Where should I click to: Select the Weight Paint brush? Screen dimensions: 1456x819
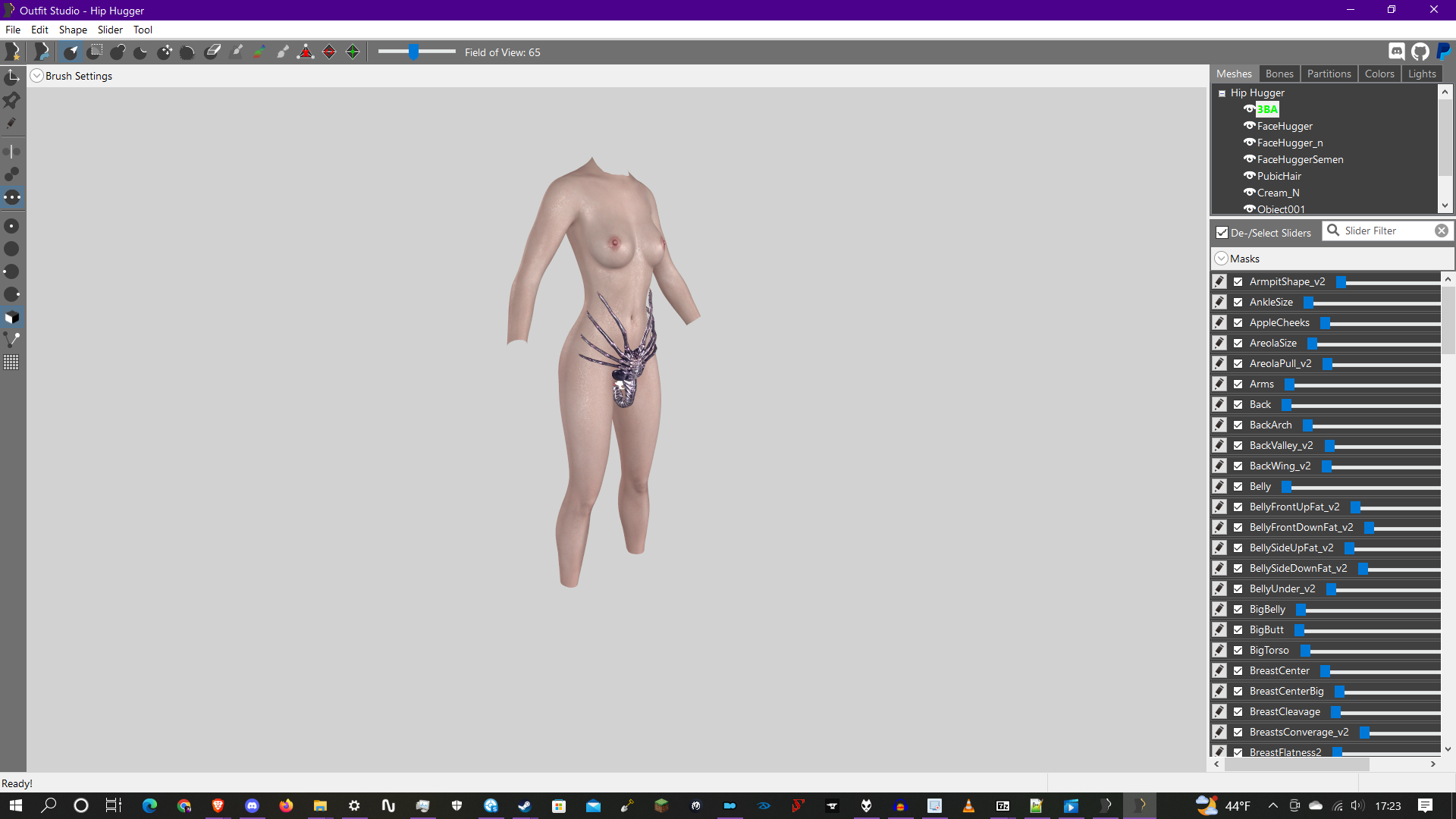pyautogui.click(x=237, y=52)
